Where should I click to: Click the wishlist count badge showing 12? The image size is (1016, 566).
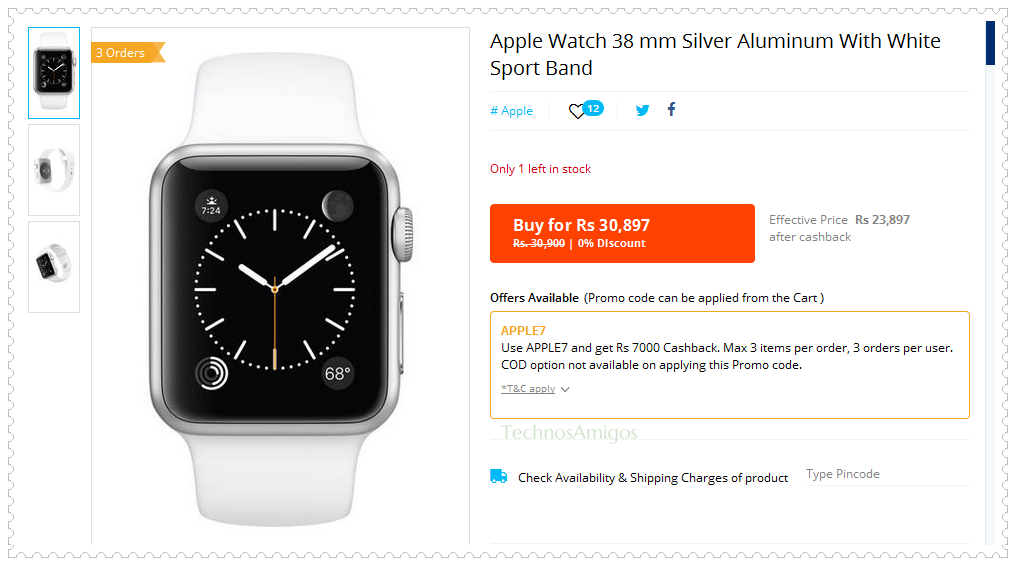click(x=593, y=108)
